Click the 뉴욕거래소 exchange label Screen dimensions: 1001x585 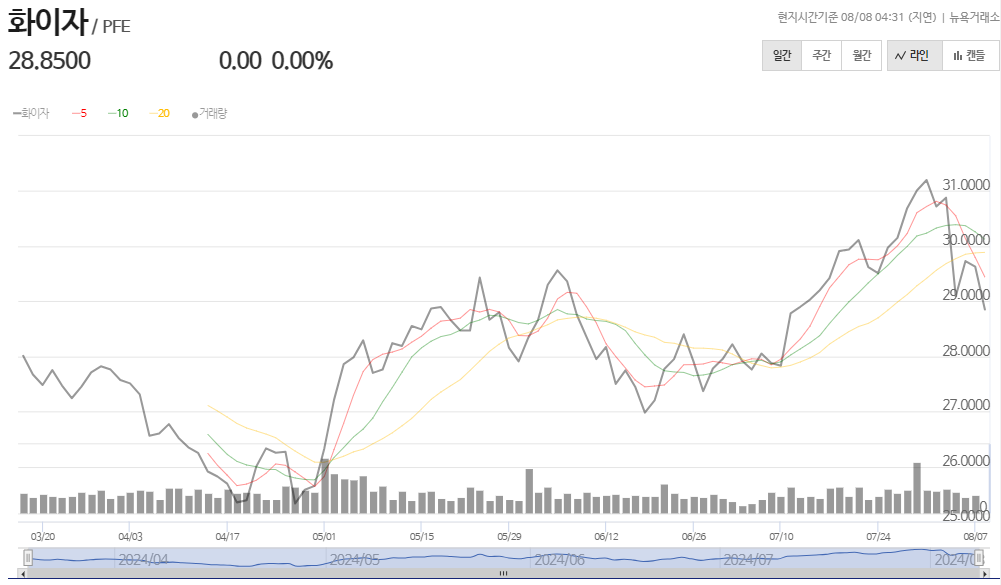pyautogui.click(x=975, y=17)
